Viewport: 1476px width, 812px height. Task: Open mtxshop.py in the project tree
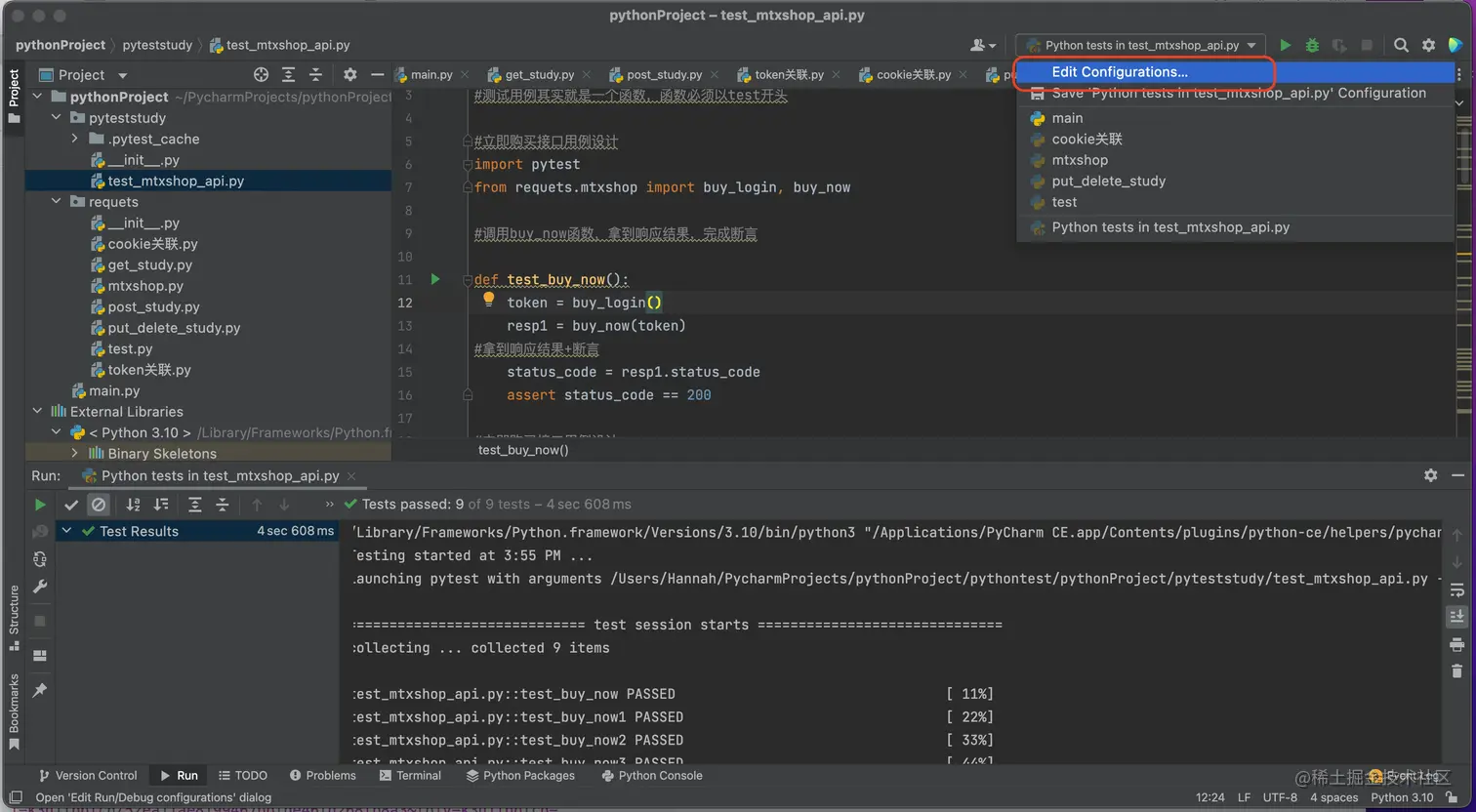tap(145, 286)
